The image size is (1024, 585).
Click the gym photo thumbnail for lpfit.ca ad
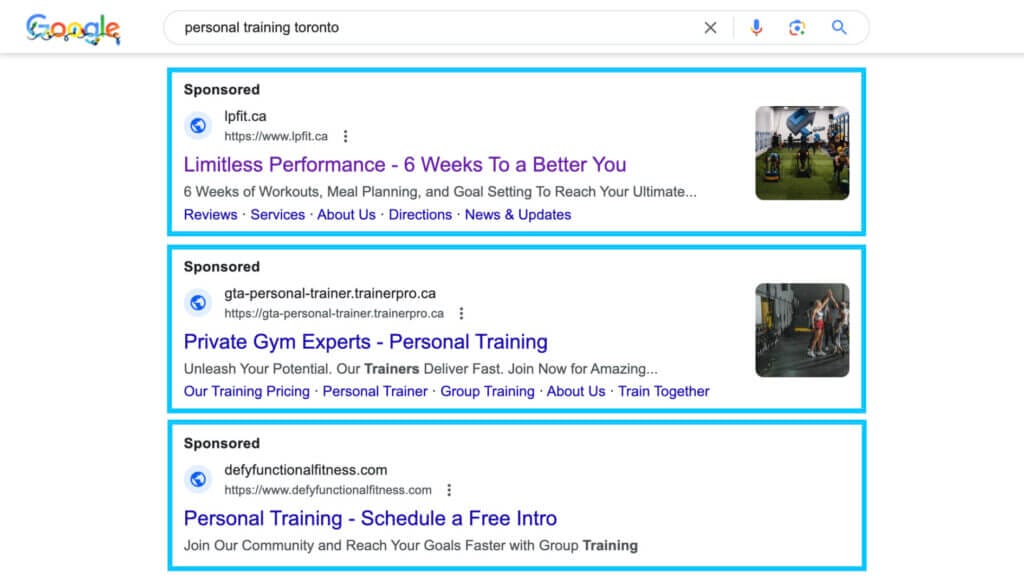click(x=803, y=153)
